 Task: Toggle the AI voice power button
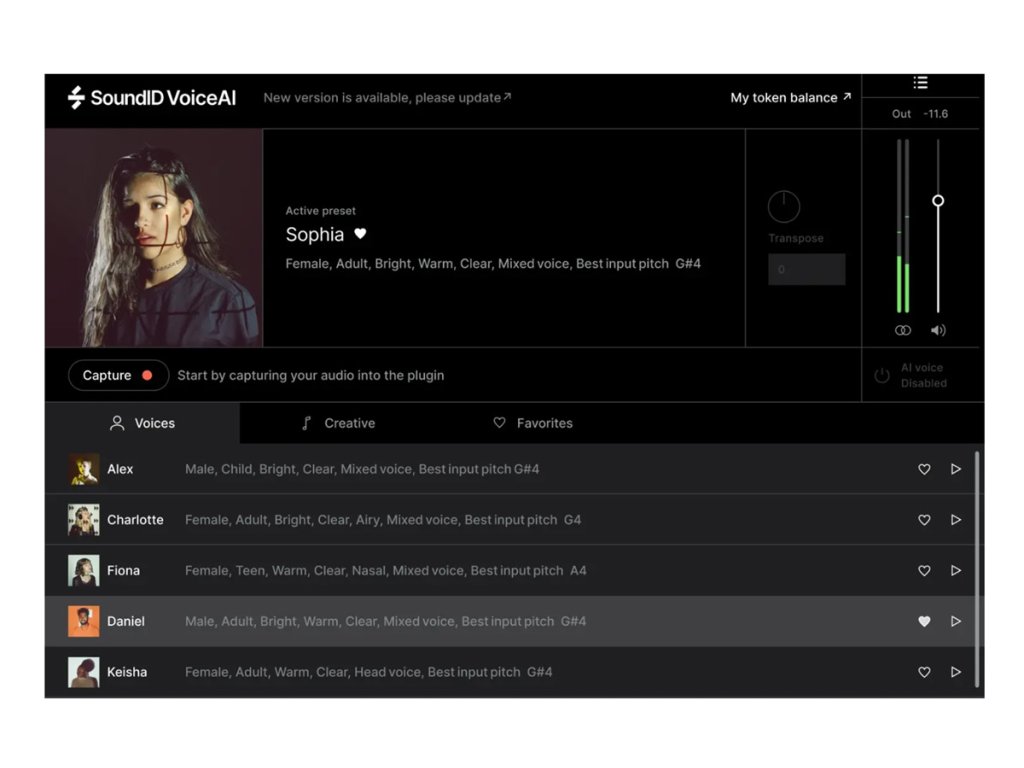[882, 376]
